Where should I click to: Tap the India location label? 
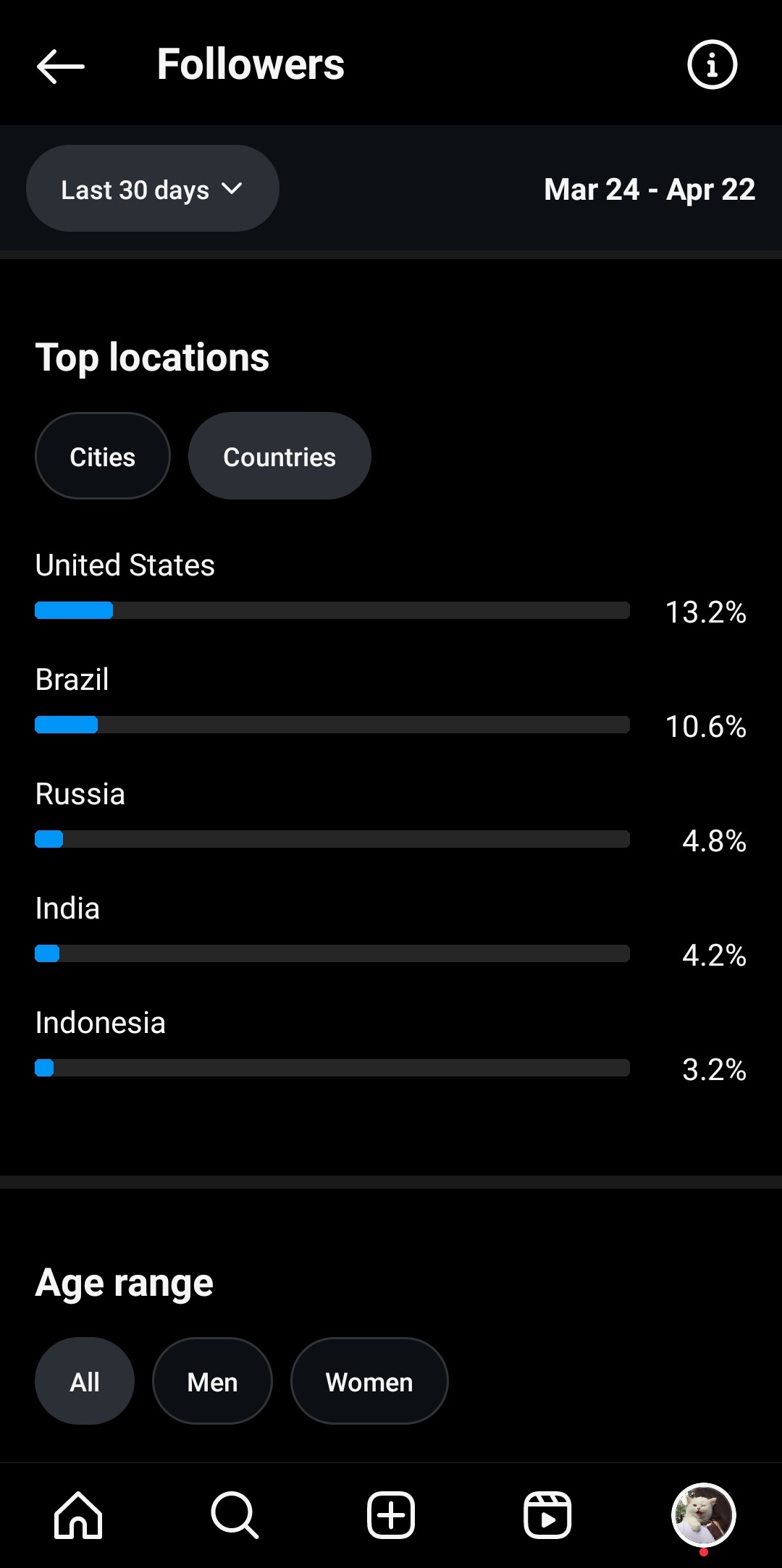pos(68,909)
